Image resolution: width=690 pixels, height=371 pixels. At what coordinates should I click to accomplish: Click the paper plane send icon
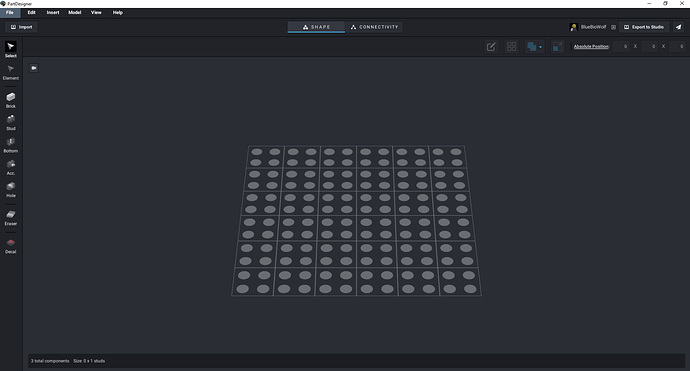[678, 27]
